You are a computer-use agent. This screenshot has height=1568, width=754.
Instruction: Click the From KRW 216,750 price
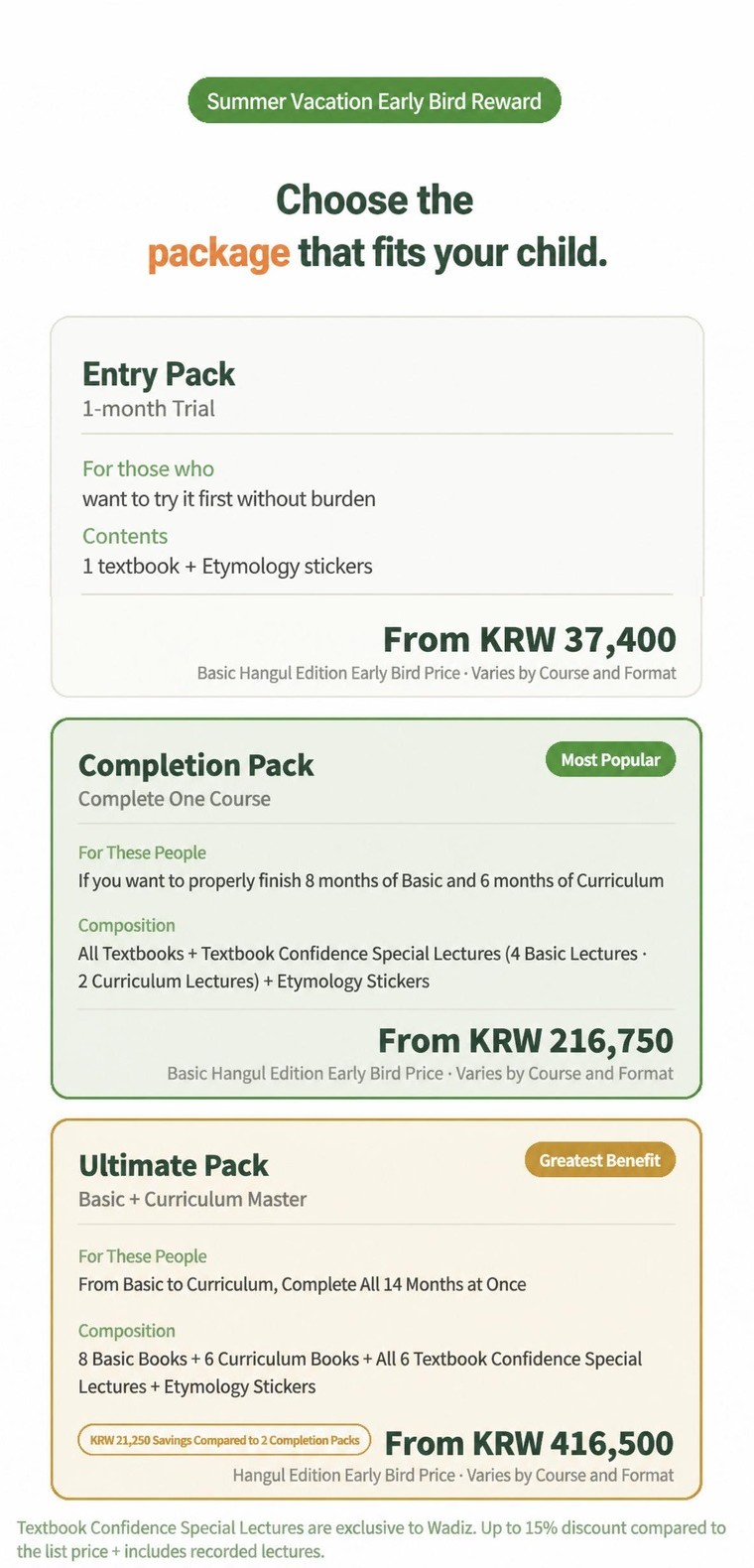click(526, 1040)
